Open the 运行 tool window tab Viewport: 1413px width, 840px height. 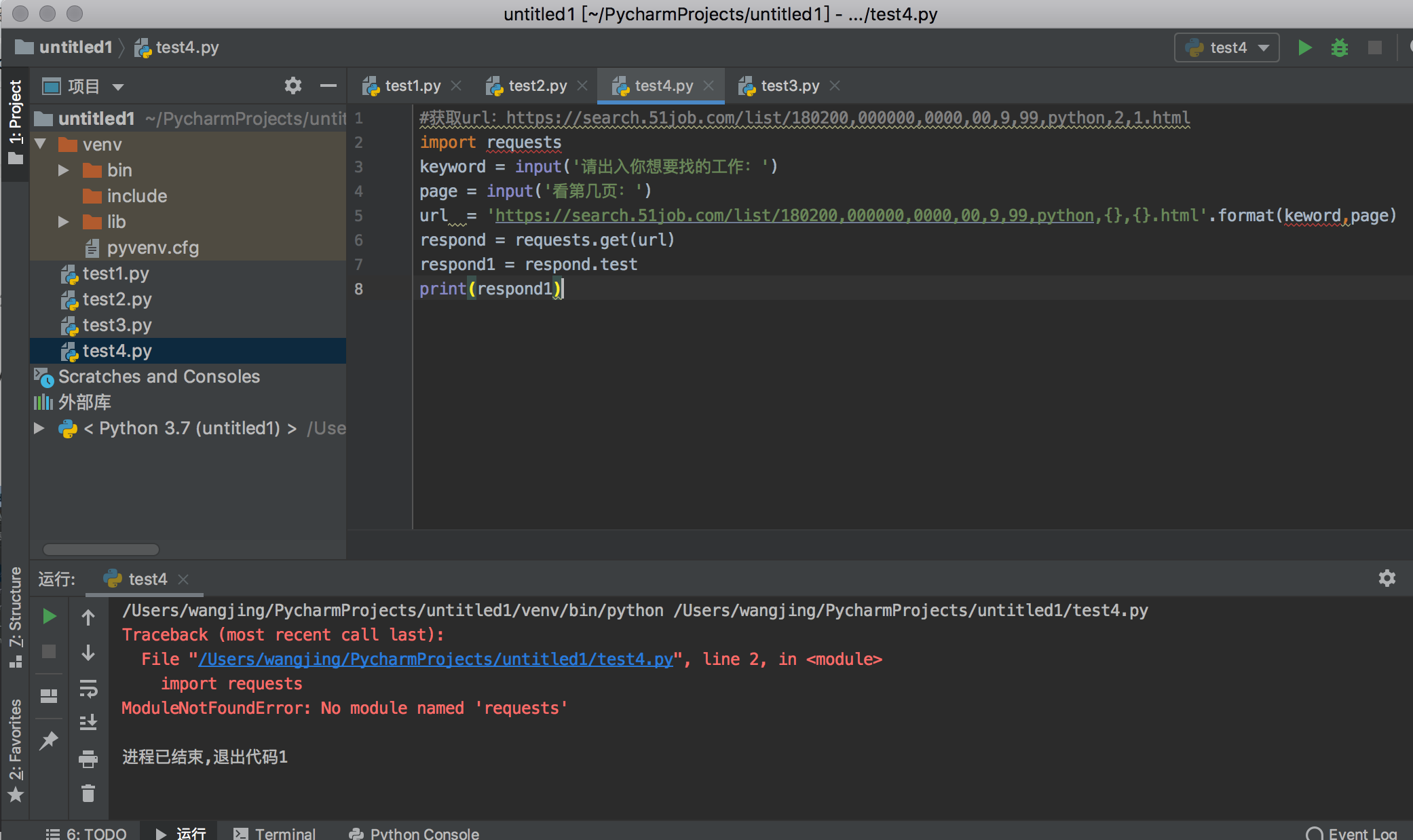pyautogui.click(x=181, y=833)
